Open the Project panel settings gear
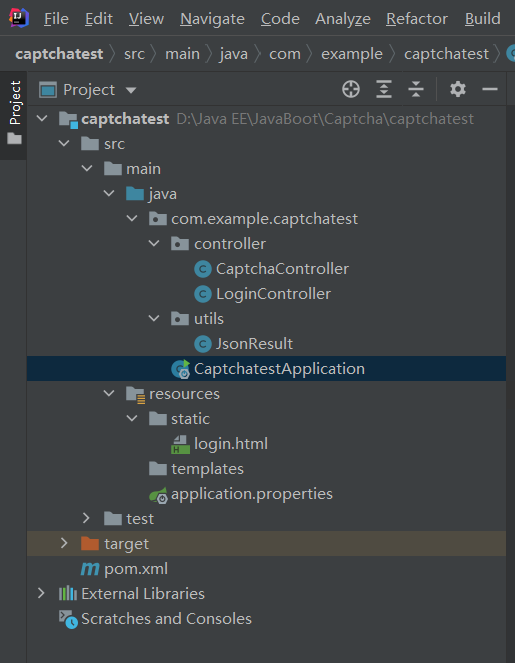The height and width of the screenshot is (663, 515). [457, 89]
